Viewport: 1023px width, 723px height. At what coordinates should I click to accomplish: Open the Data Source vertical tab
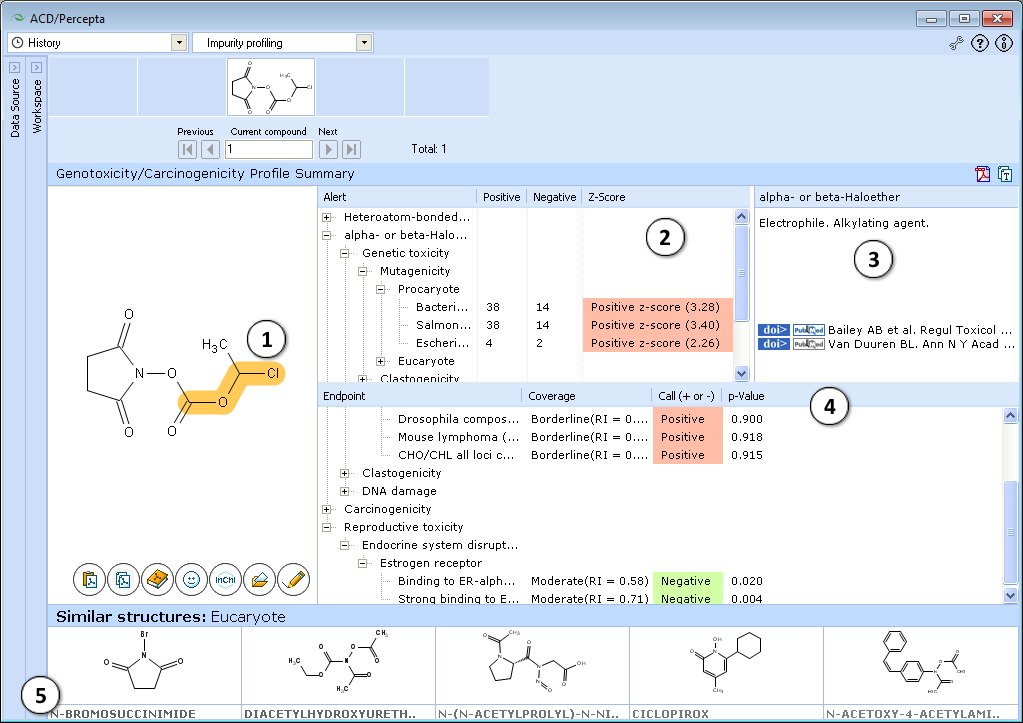15,108
